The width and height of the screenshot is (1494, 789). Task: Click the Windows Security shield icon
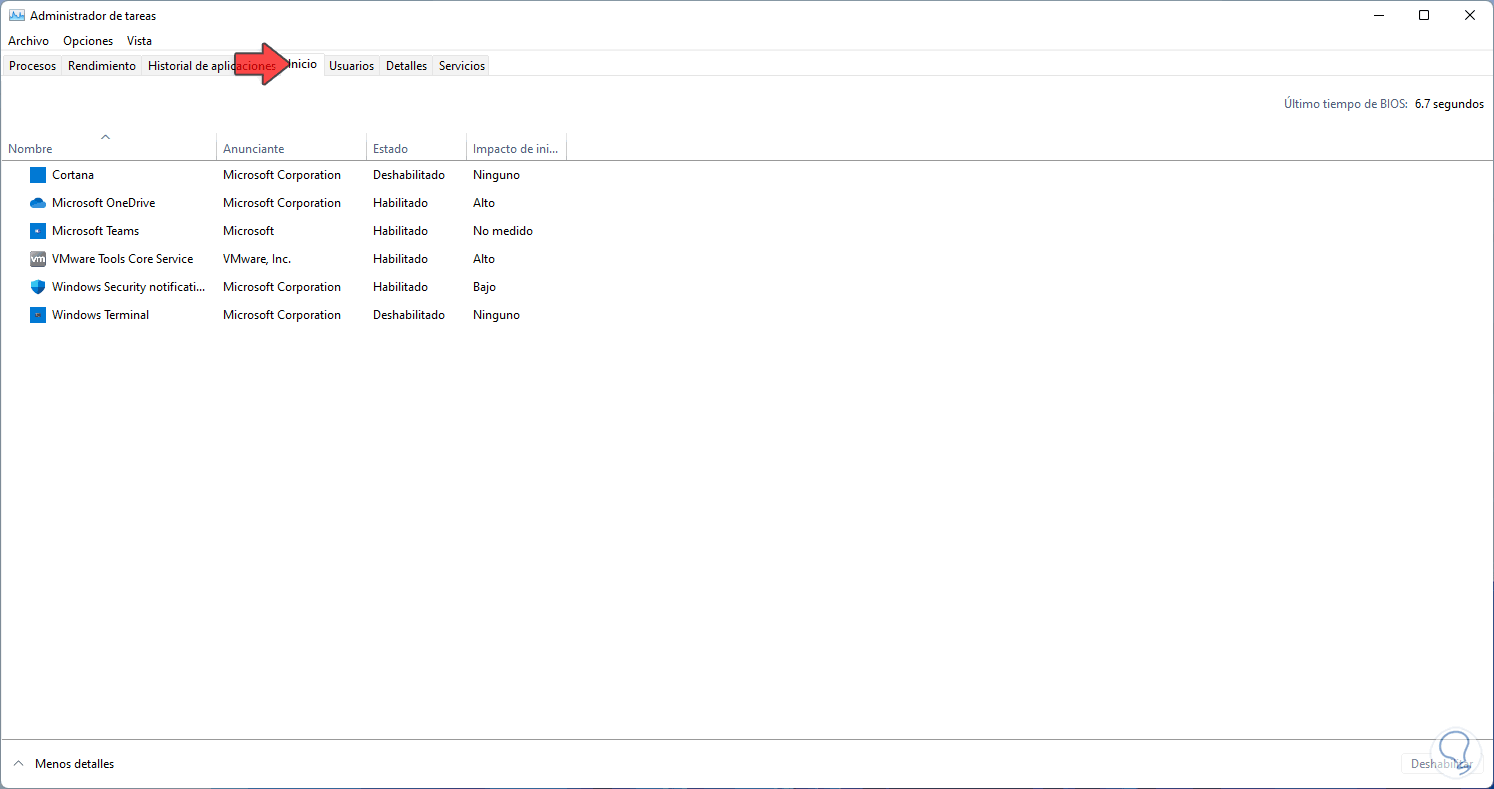tap(38, 287)
